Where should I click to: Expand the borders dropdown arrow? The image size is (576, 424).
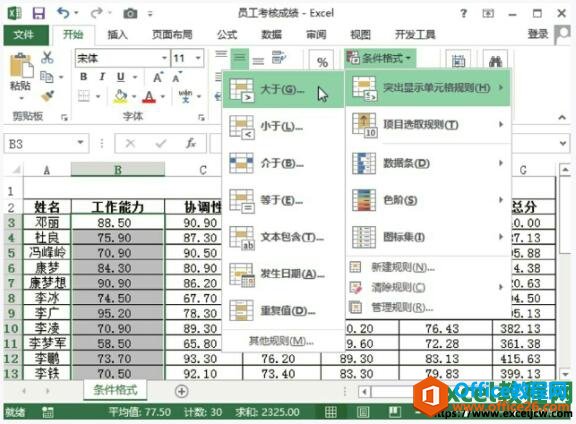98,97
